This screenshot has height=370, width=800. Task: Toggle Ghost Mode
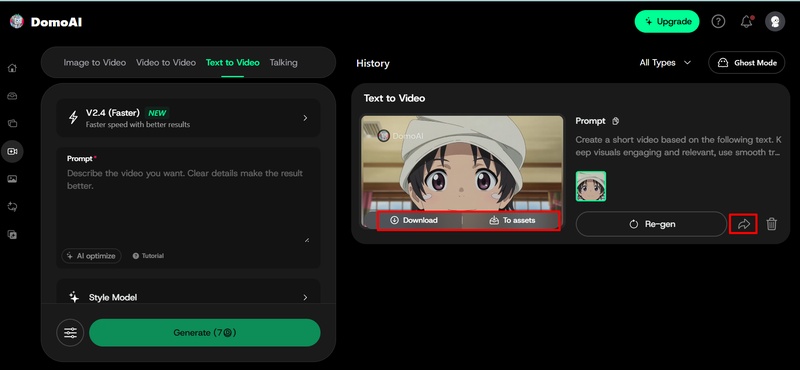(x=746, y=63)
